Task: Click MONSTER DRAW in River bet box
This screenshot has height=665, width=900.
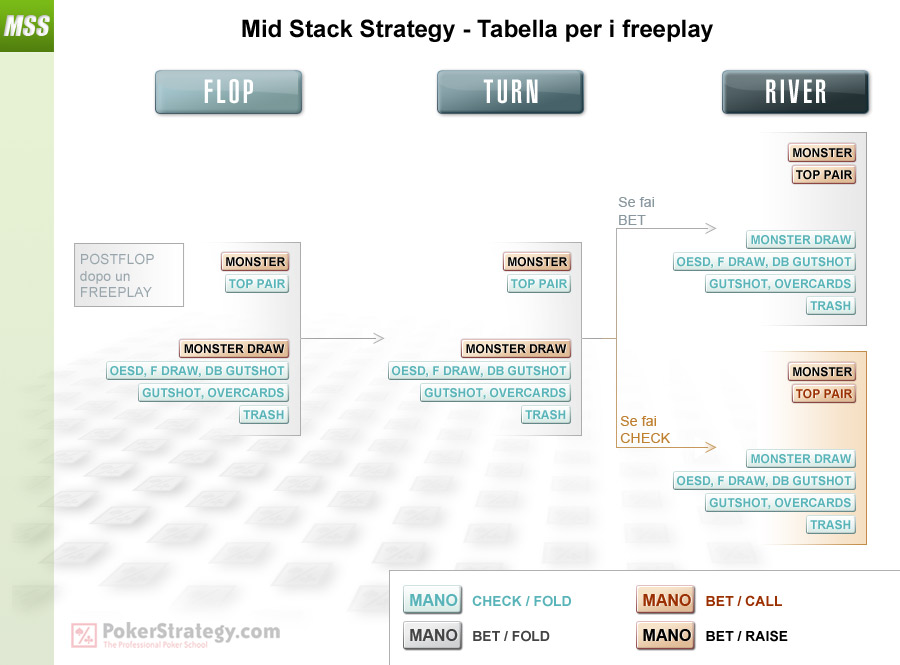Action: 801,239
